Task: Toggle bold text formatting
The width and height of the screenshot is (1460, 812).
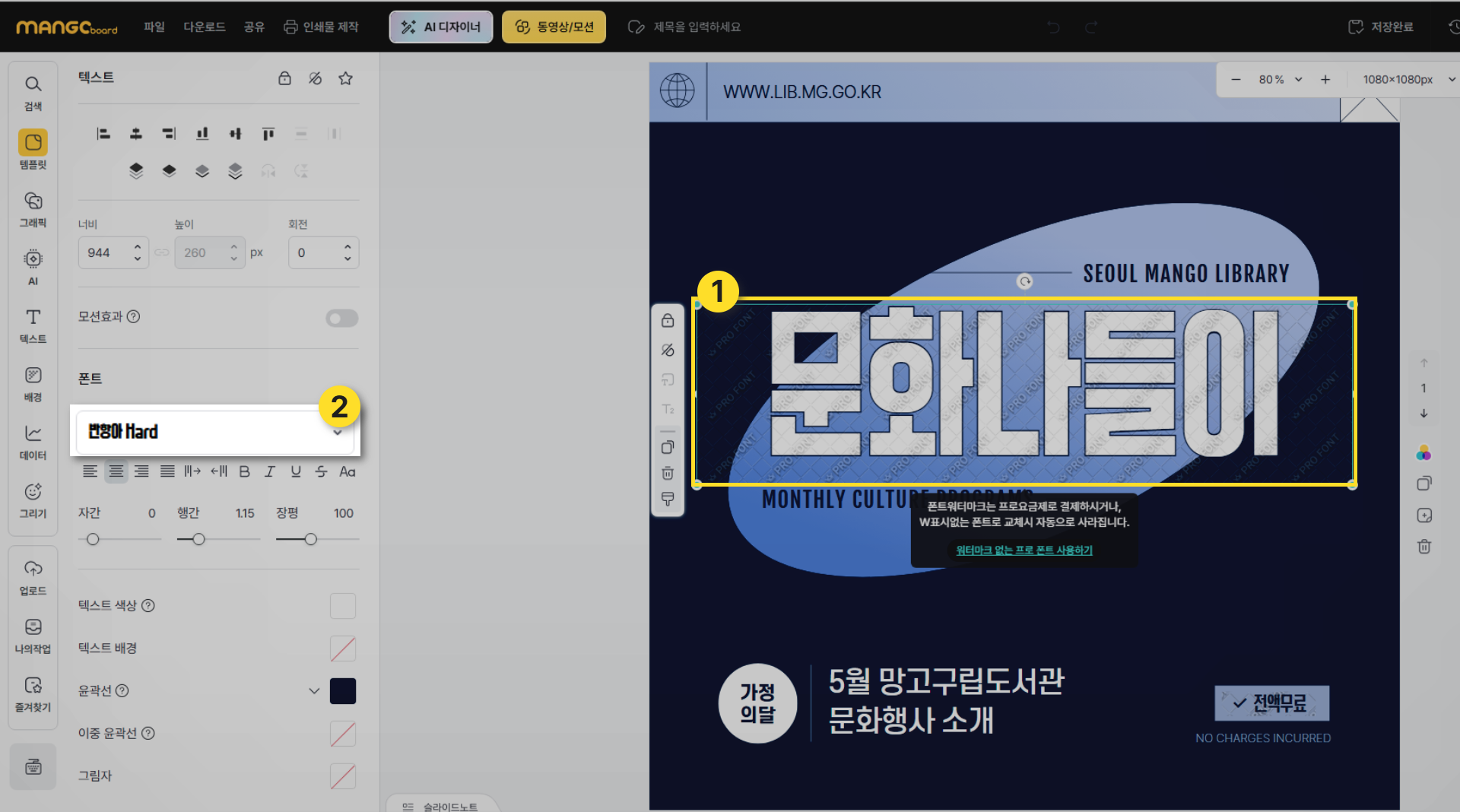Action: [x=244, y=471]
